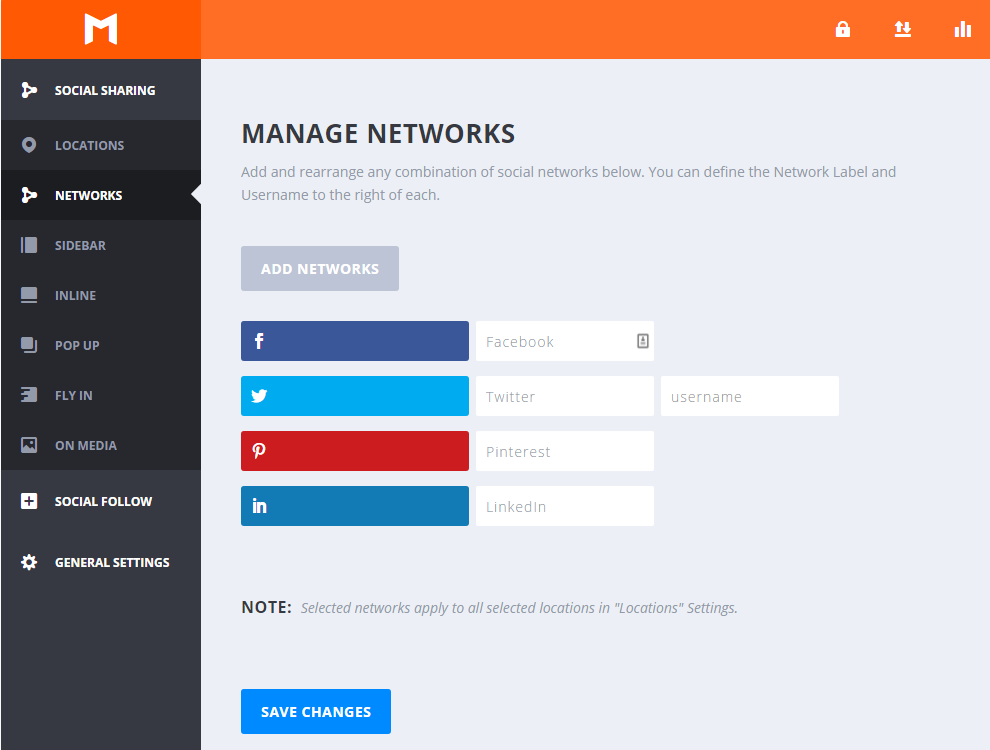This screenshot has height=750, width=990.
Task: Open the import/export arrows icon
Action: [x=903, y=29]
